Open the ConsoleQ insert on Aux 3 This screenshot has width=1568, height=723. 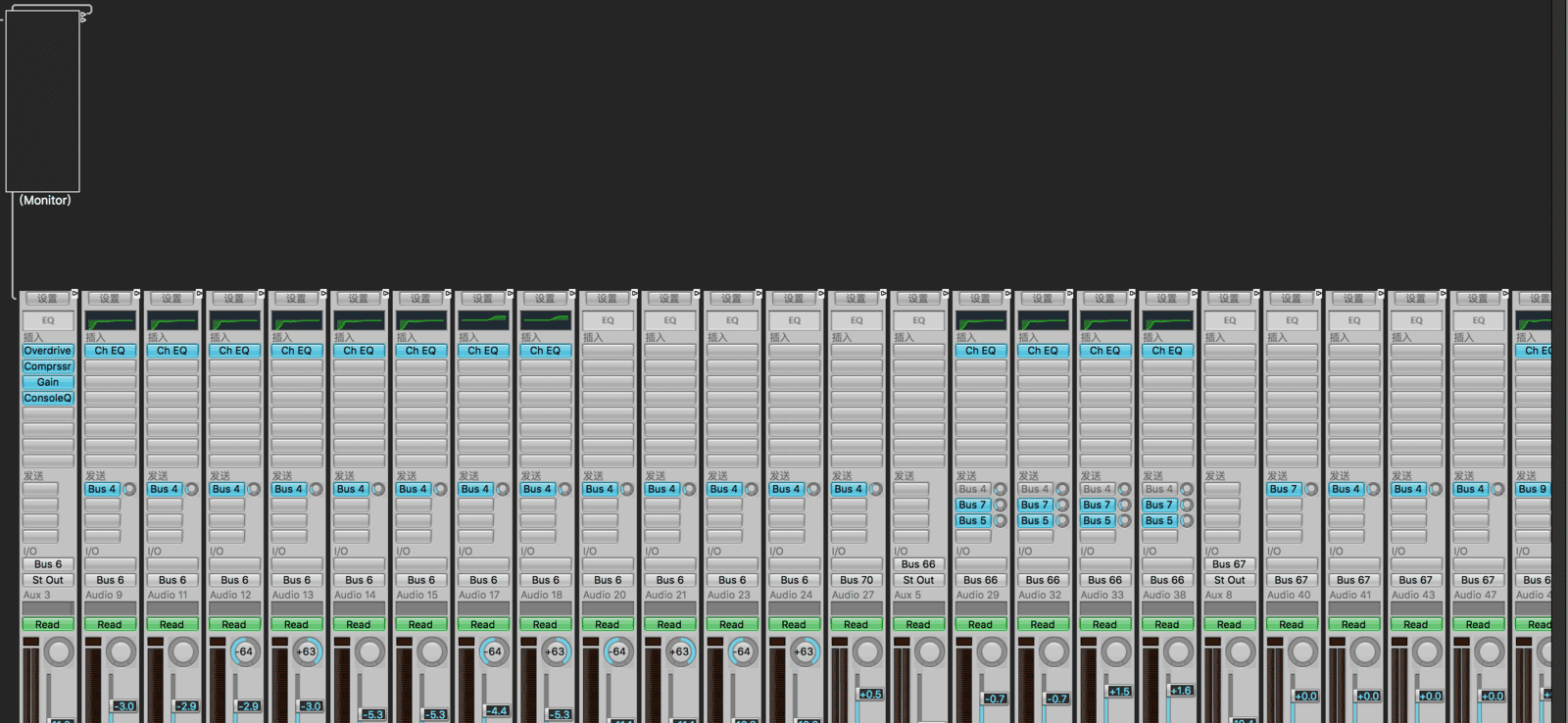coord(48,399)
